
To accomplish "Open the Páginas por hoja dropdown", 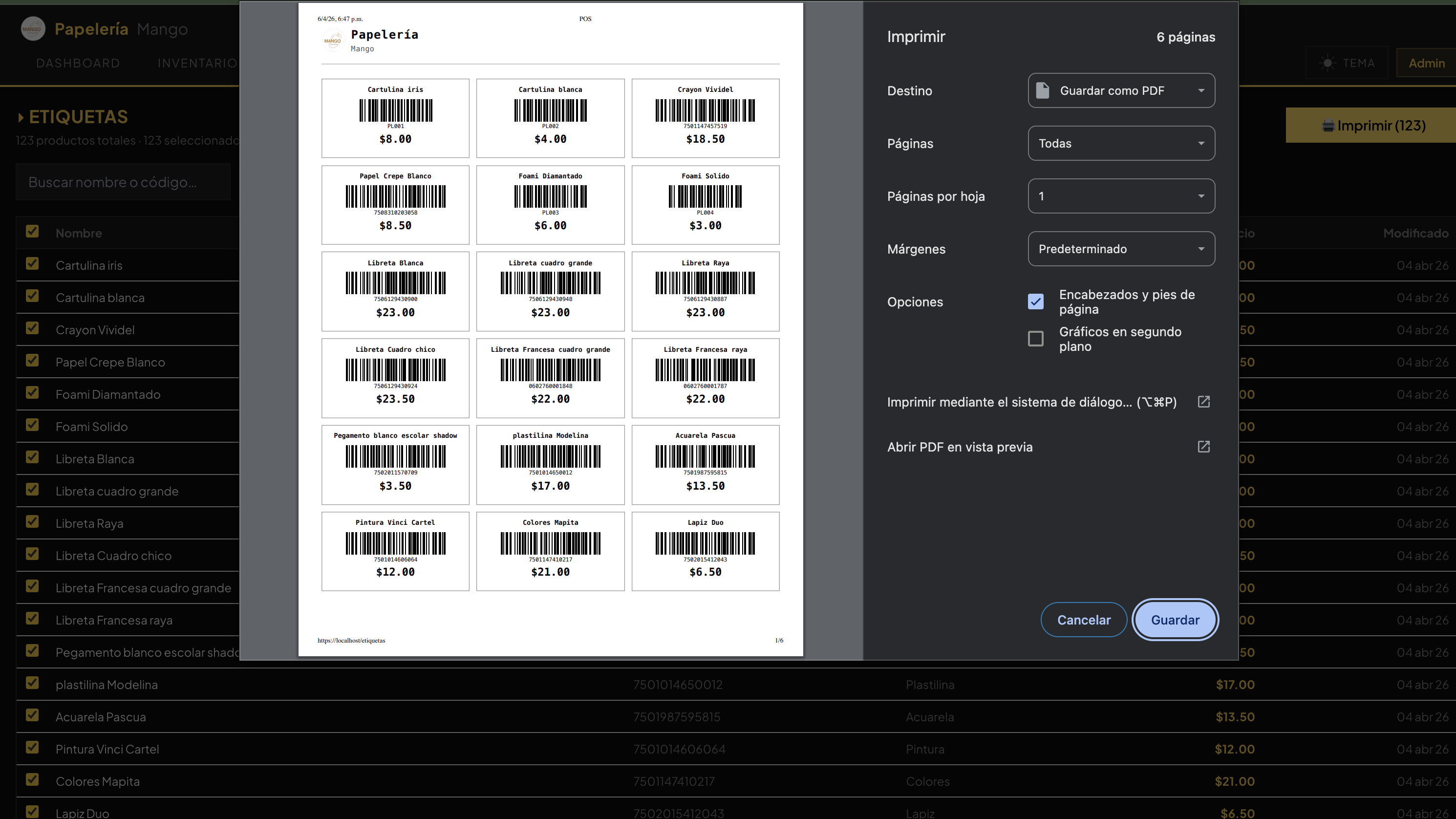I will pos(1121,196).
